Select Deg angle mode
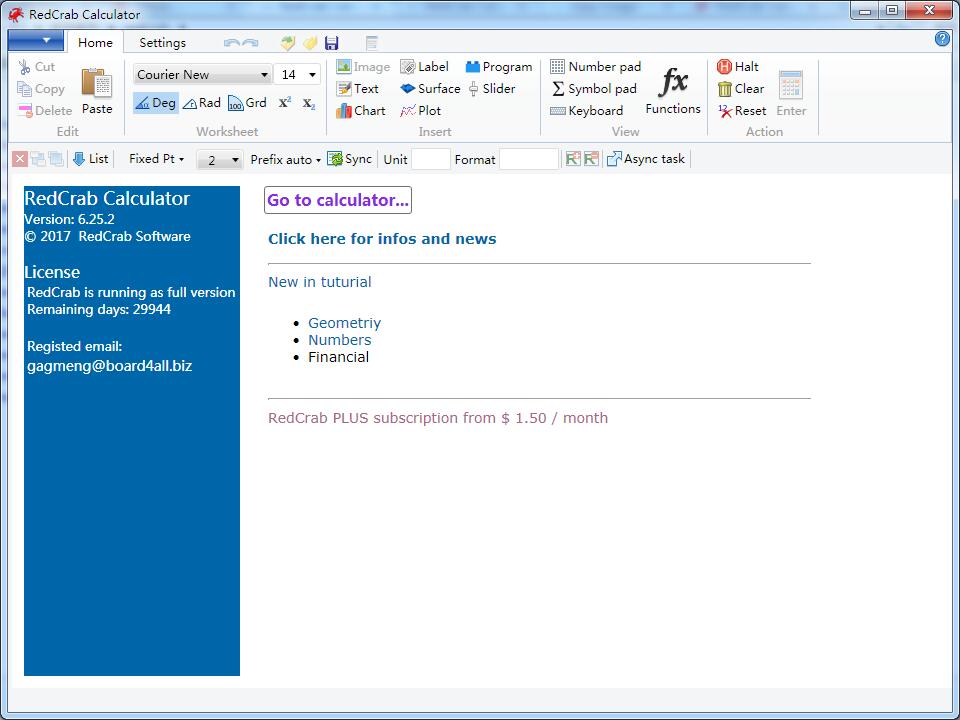Image resolution: width=960 pixels, height=720 pixels. [156, 103]
